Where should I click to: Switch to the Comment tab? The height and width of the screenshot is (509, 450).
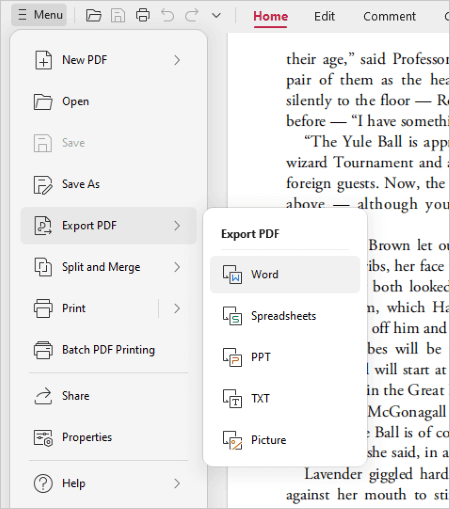(x=389, y=16)
